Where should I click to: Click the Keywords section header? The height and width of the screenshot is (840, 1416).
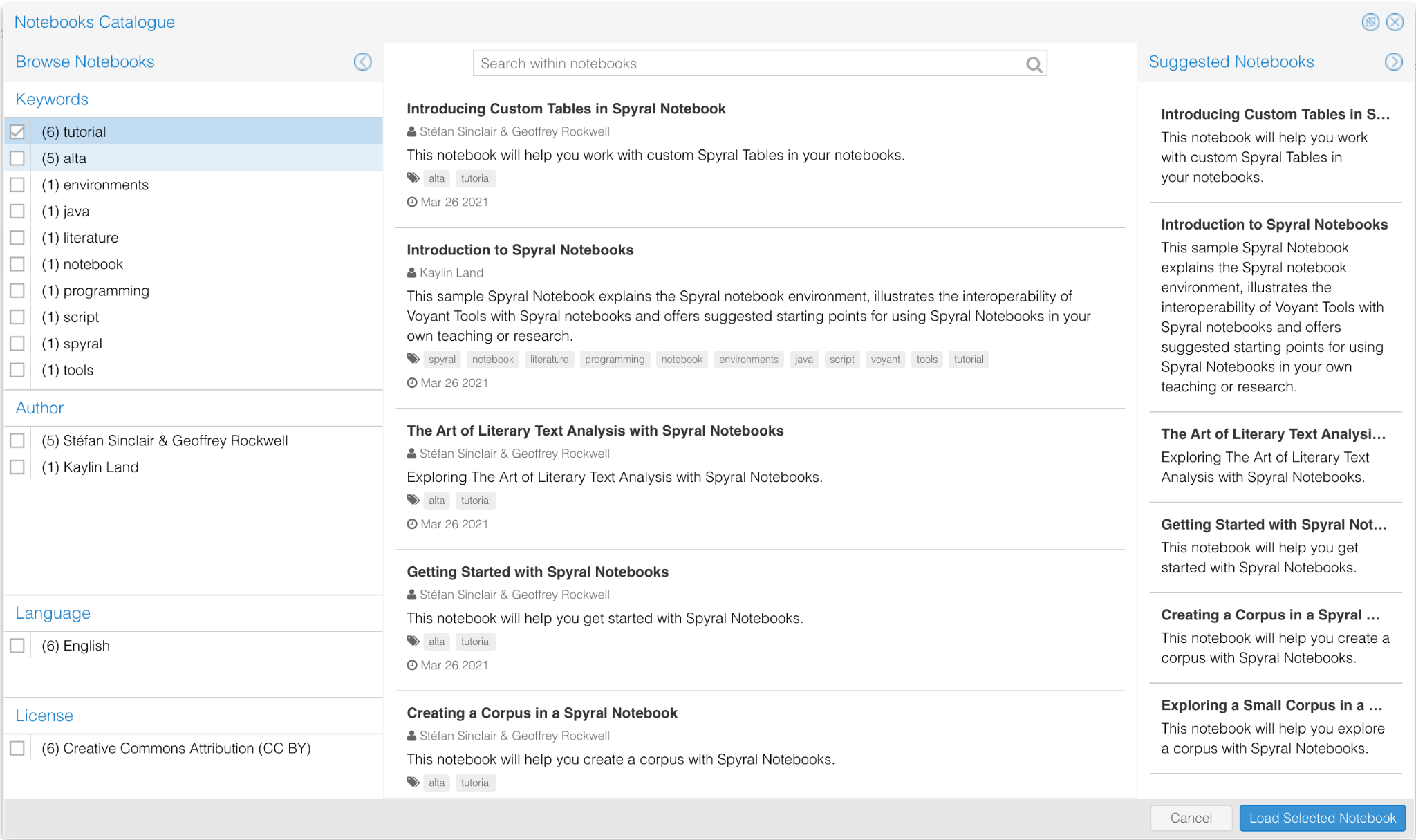click(x=52, y=99)
